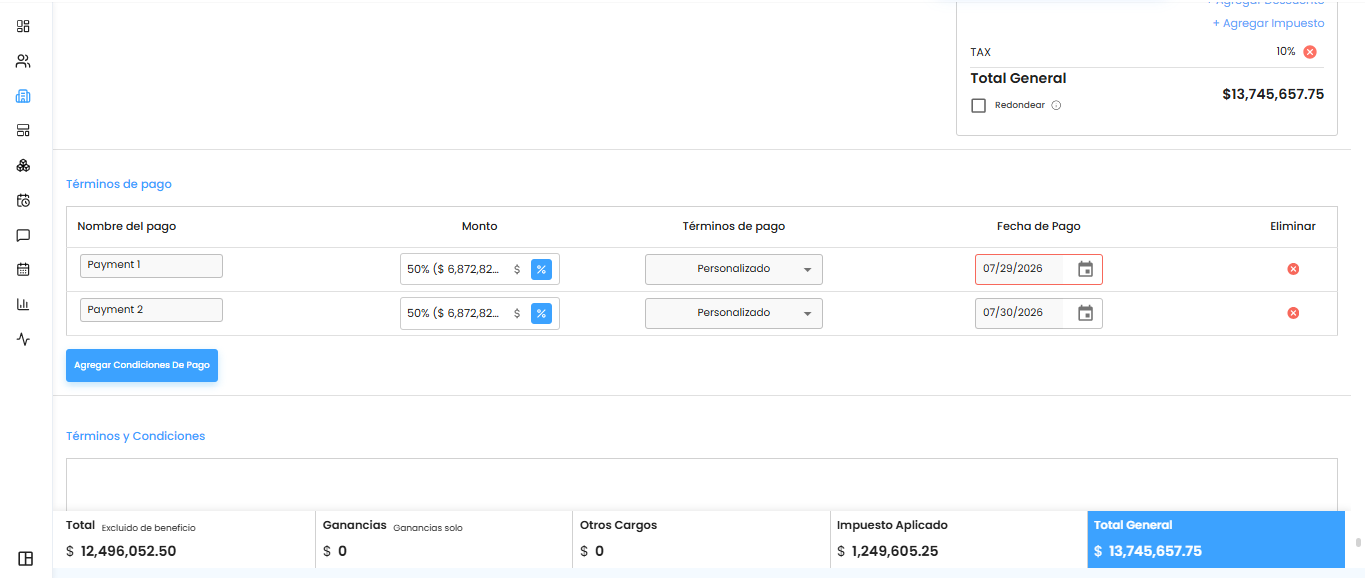Select the highlighted building icon in sidebar
Image resolution: width=1365 pixels, height=578 pixels.
[x=23, y=96]
